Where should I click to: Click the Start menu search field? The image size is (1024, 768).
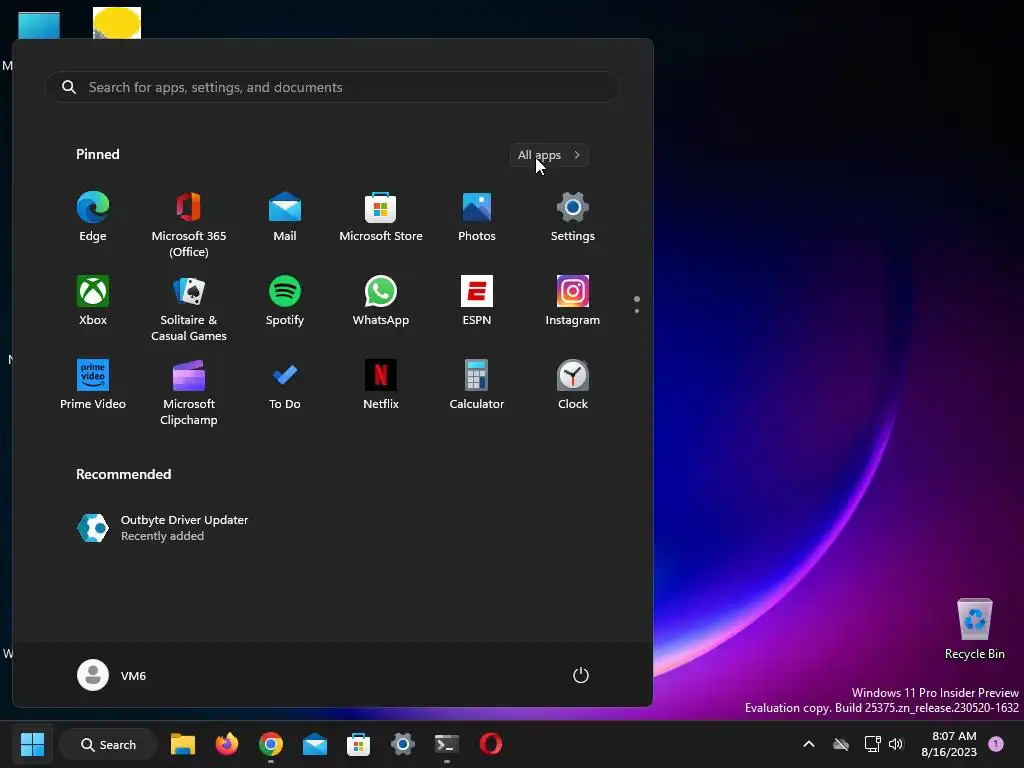point(333,87)
